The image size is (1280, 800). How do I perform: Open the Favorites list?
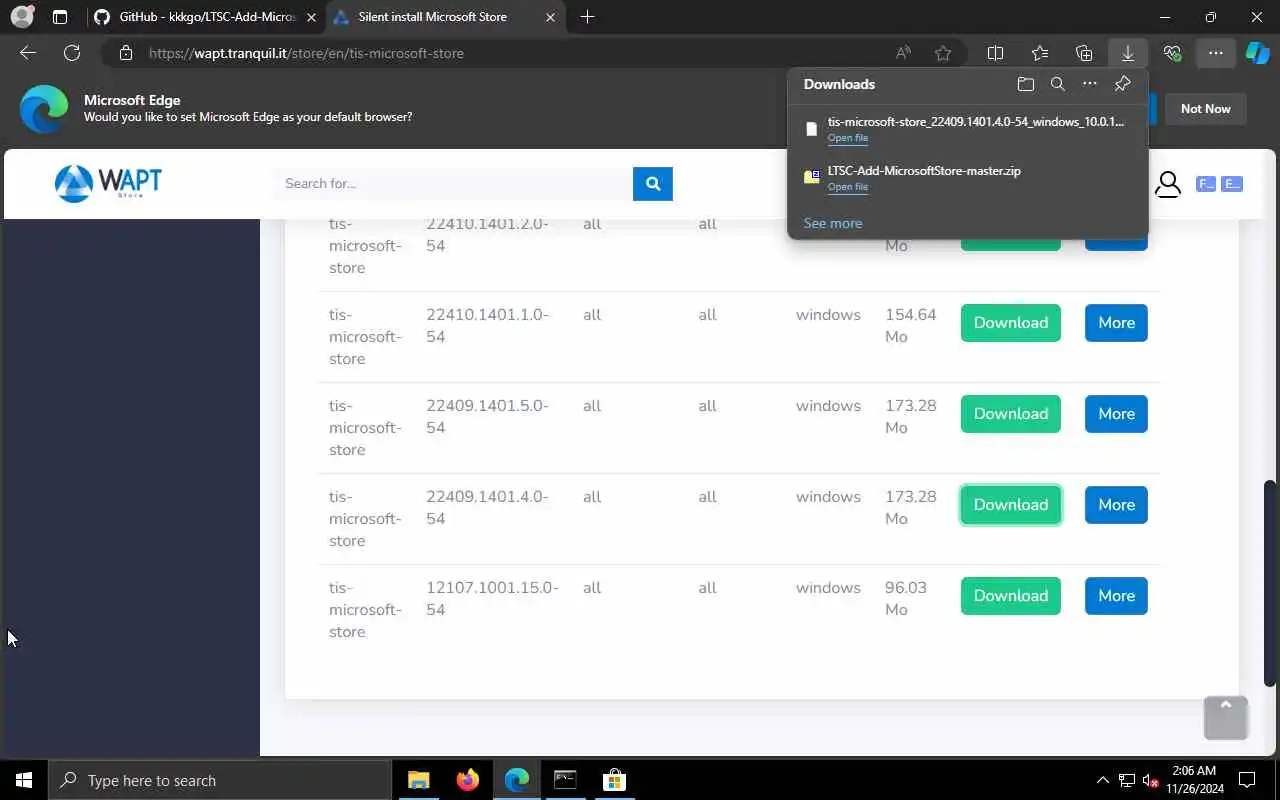click(1040, 53)
